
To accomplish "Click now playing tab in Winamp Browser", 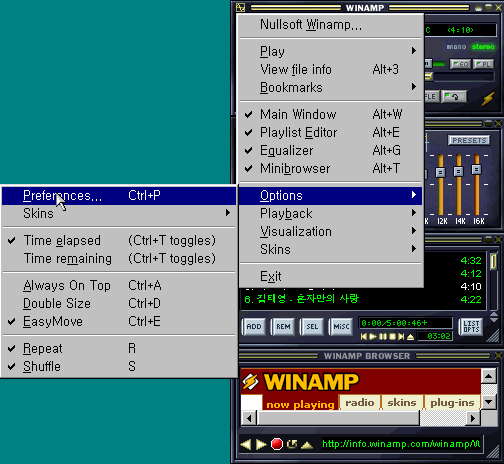I will pos(300,403).
